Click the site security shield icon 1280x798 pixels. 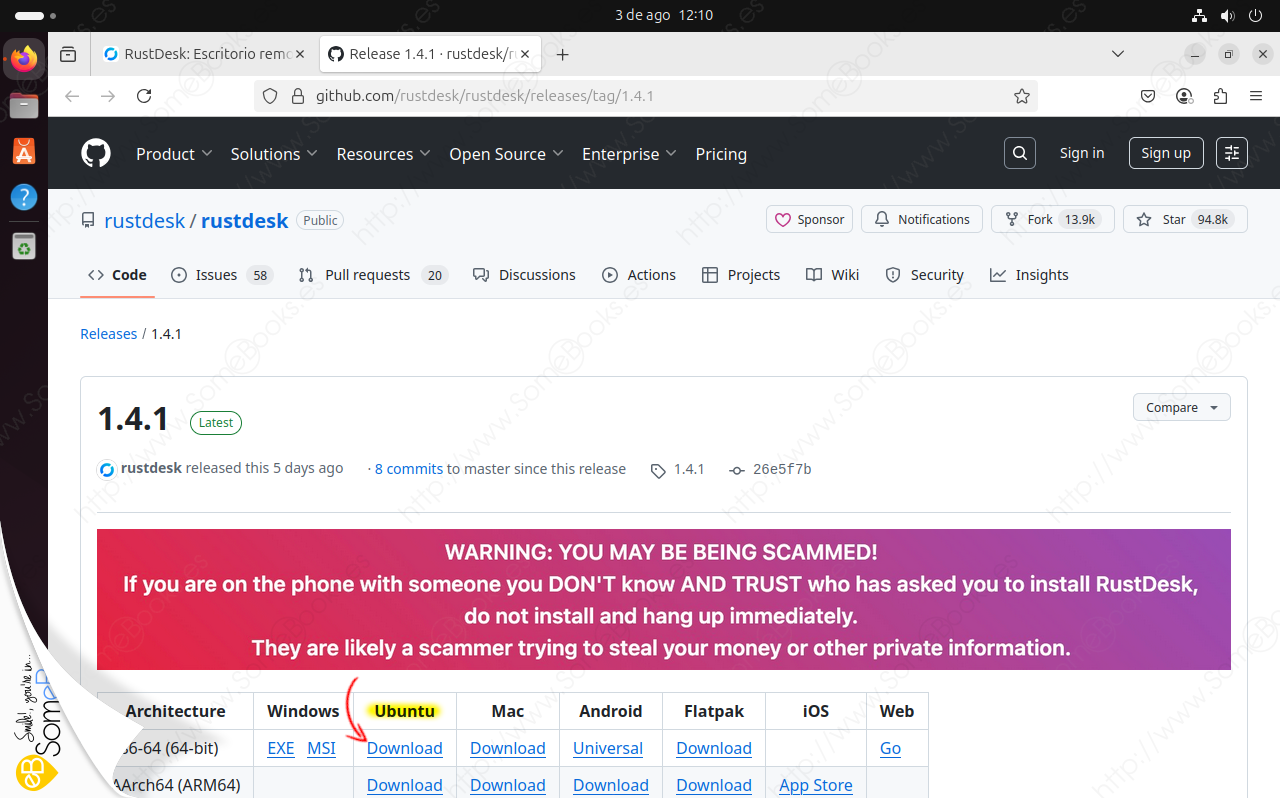[x=270, y=96]
